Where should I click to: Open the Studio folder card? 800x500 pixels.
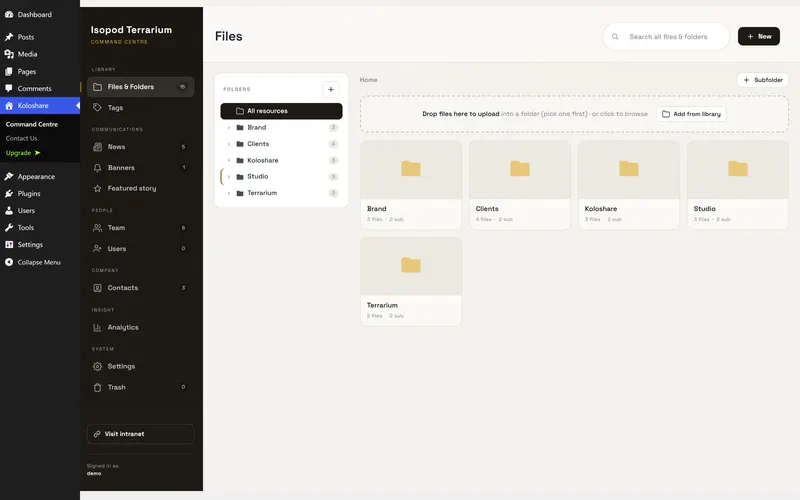tap(738, 185)
